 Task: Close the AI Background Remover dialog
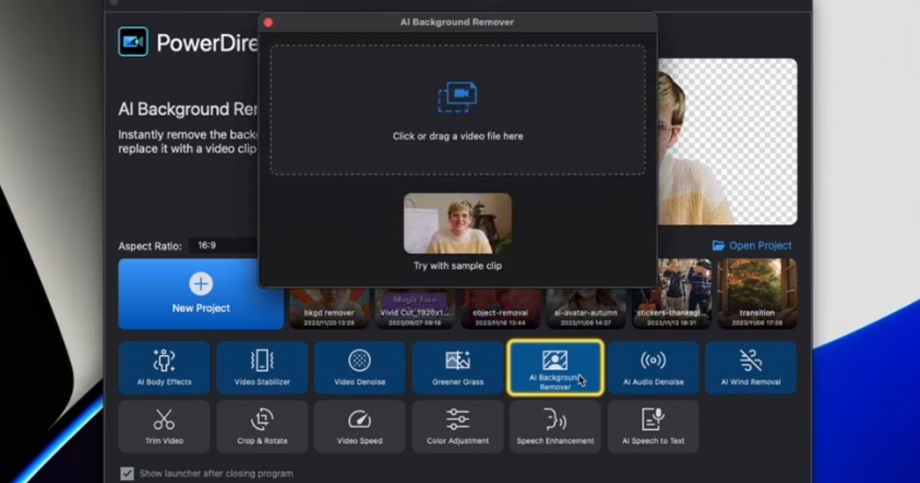[x=268, y=22]
